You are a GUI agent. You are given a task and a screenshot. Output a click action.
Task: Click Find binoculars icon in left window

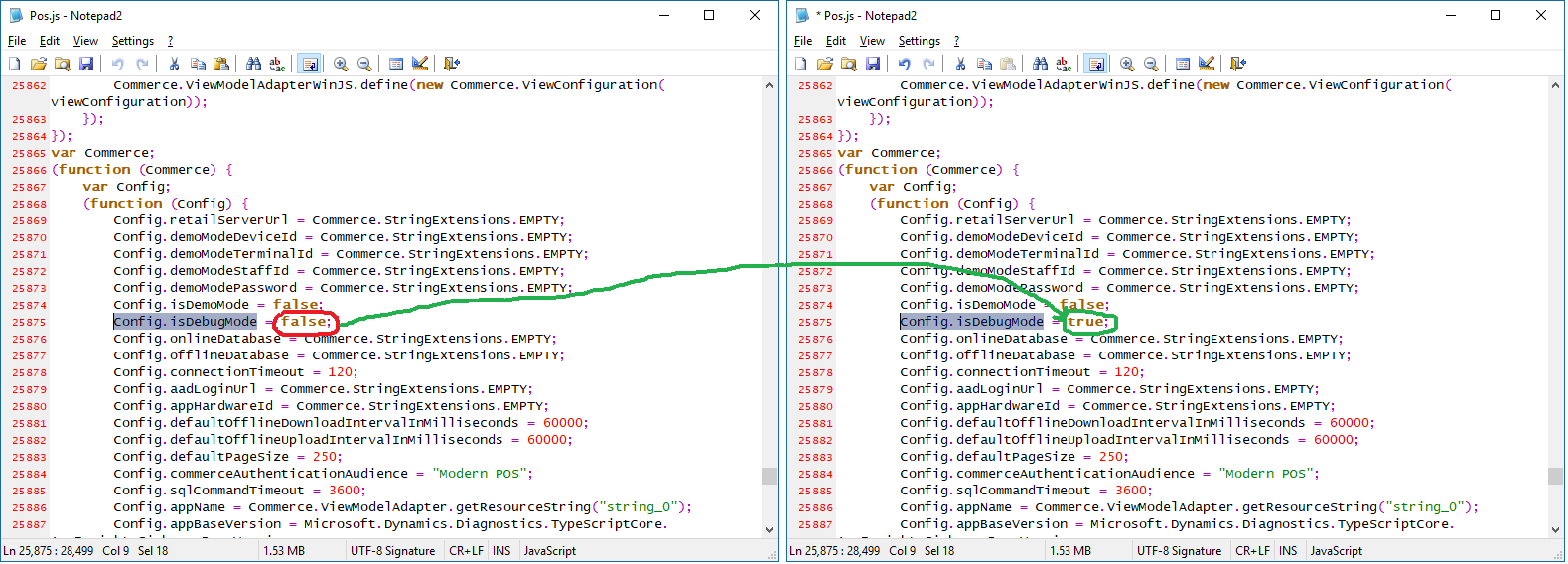pyautogui.click(x=253, y=64)
